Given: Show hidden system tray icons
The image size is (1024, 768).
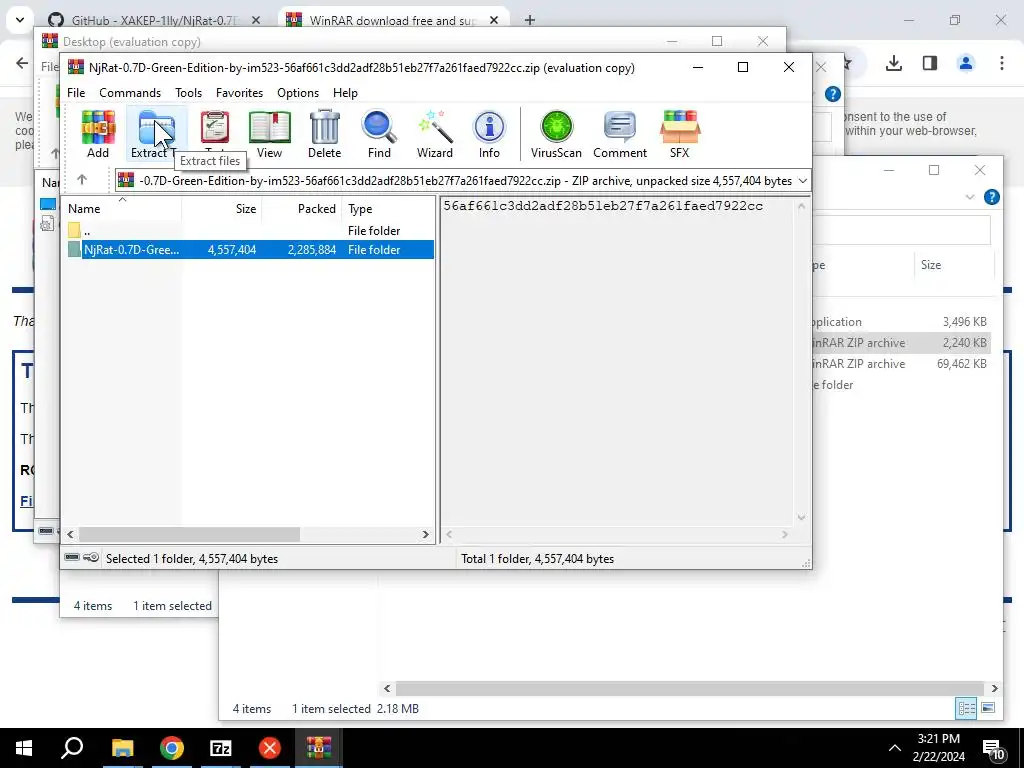Looking at the screenshot, I should point(895,748).
